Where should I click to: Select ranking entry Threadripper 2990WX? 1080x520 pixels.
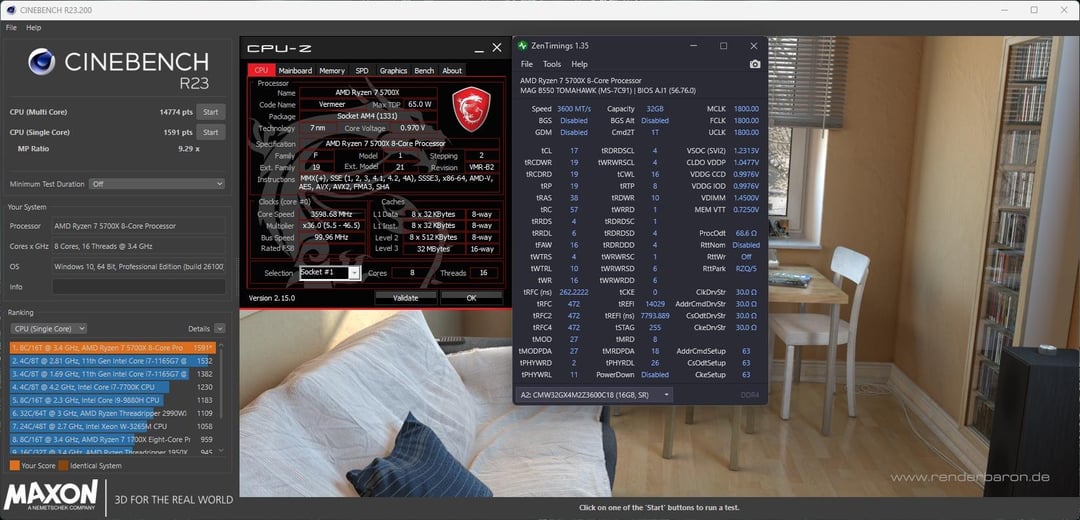(114, 413)
